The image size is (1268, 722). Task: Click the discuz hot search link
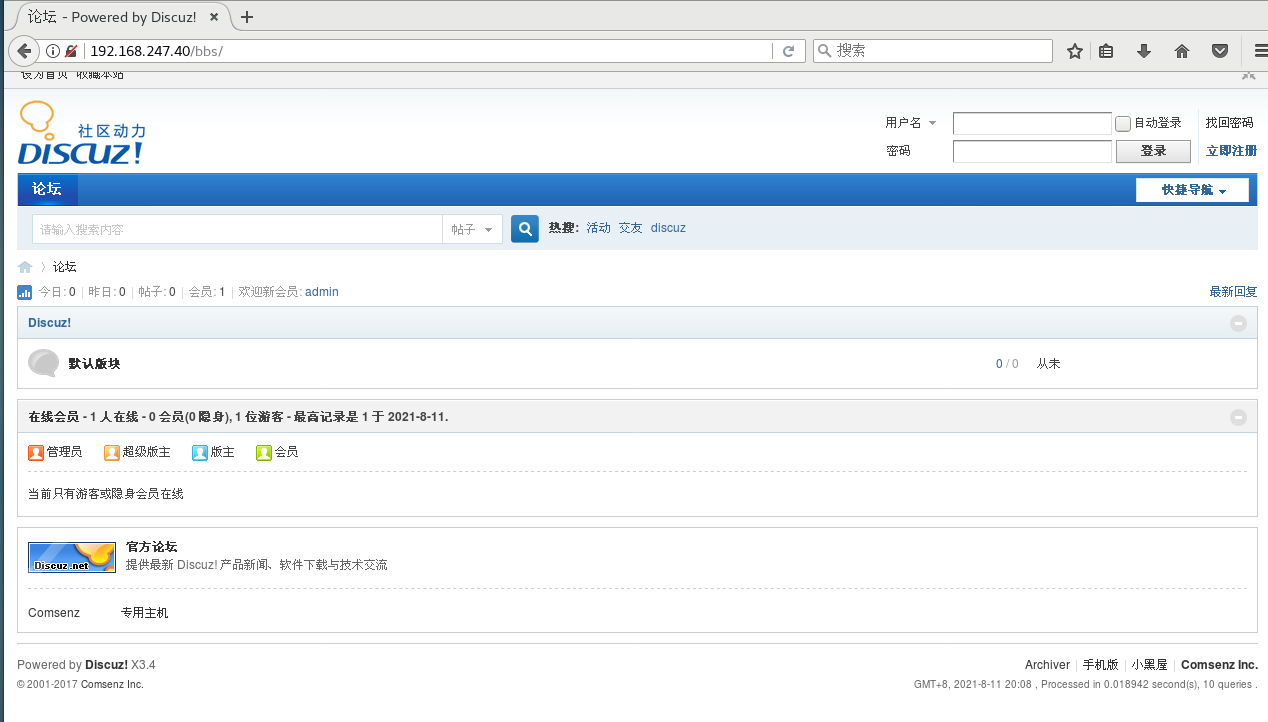pyautogui.click(x=668, y=228)
